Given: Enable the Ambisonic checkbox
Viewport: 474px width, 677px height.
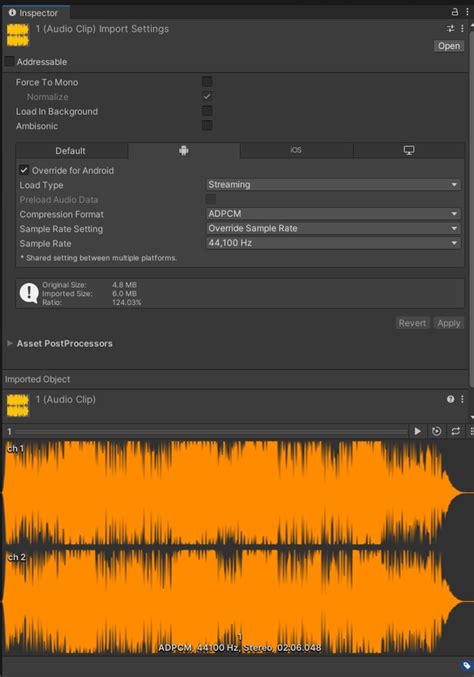Looking at the screenshot, I should click(x=207, y=126).
